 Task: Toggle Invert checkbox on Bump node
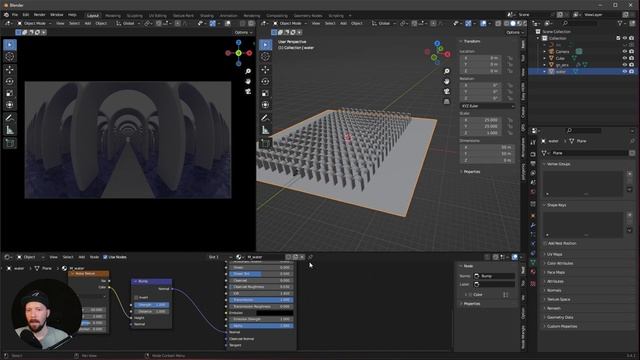(x=136, y=298)
